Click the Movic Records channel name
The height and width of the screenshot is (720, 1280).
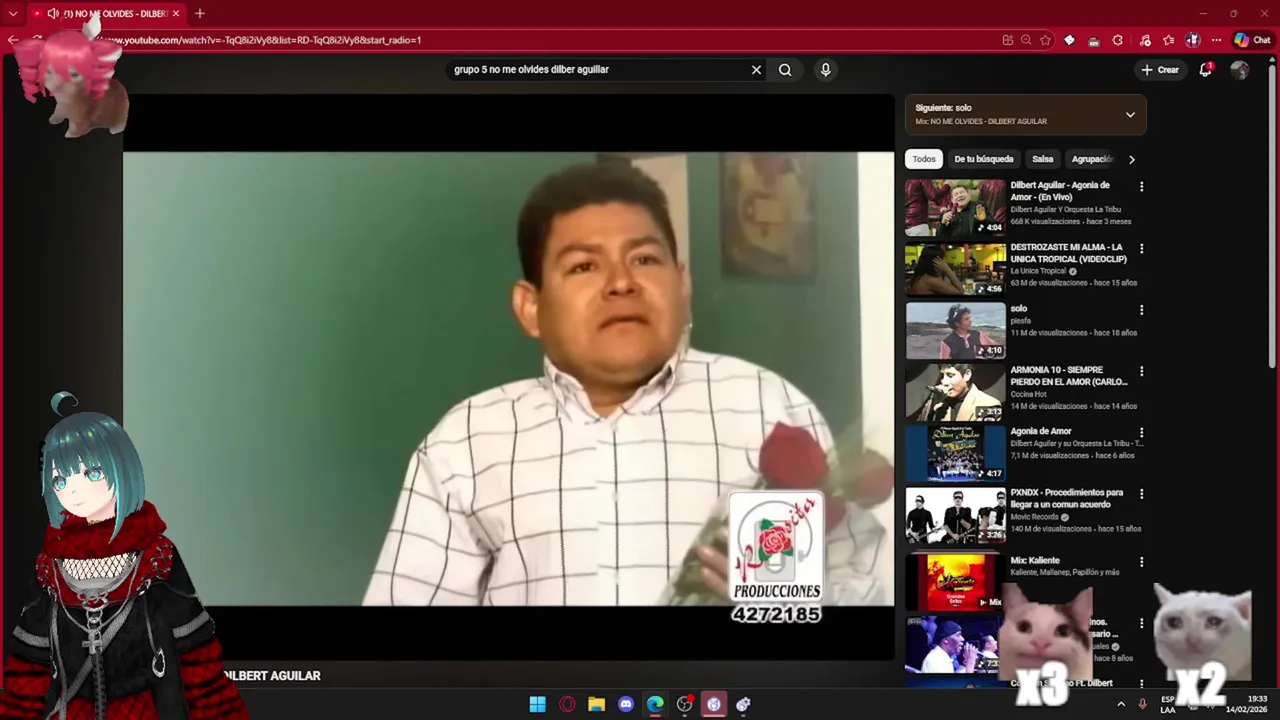[1034, 517]
